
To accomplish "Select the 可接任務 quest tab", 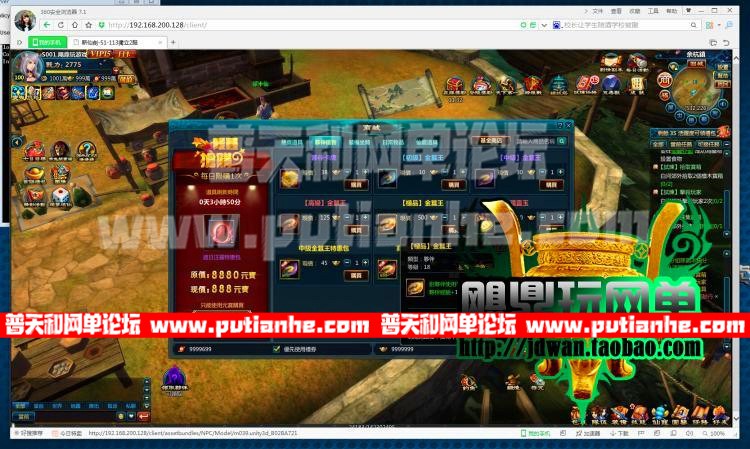I will pos(708,144).
